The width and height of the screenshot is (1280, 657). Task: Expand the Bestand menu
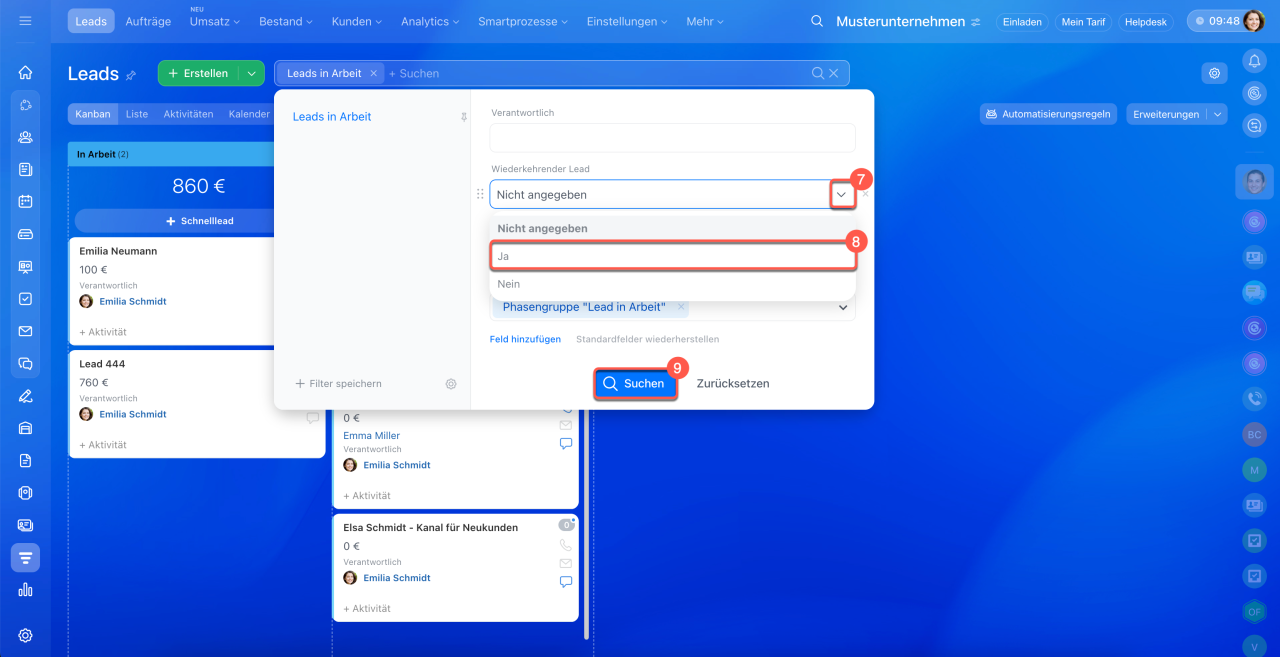[x=285, y=21]
